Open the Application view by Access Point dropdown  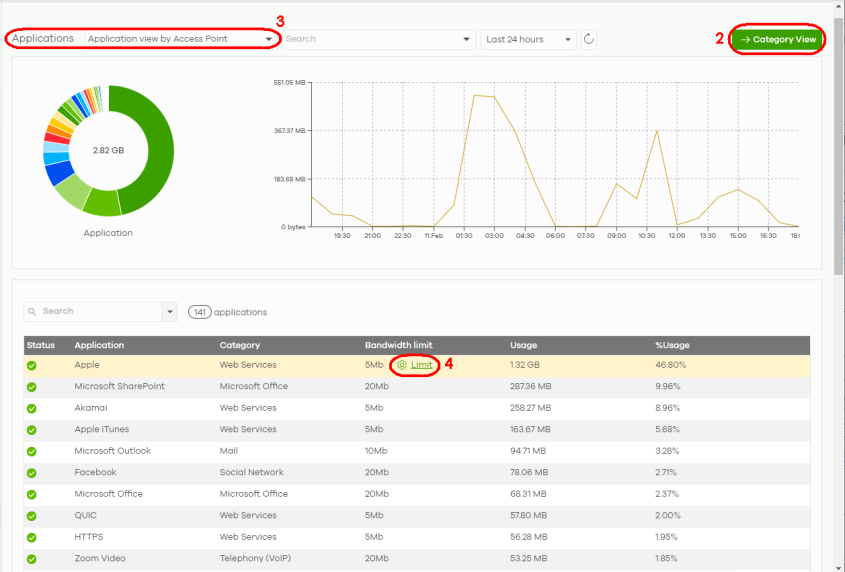178,39
